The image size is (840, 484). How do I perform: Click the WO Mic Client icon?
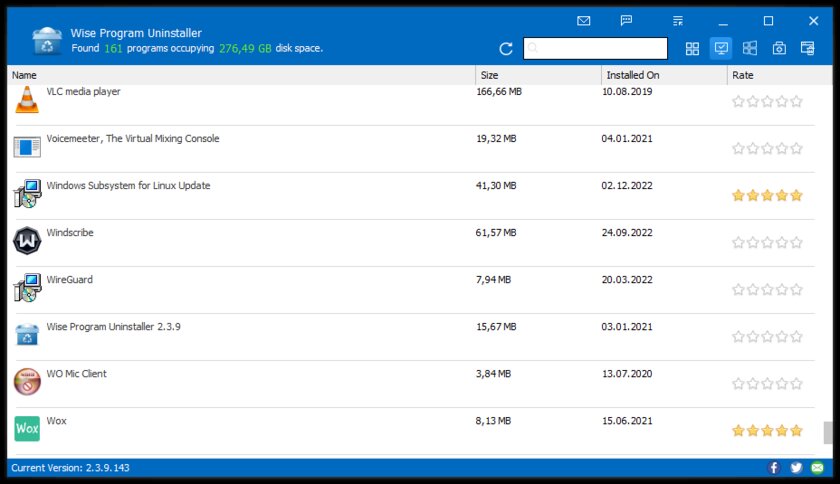pyautogui.click(x=27, y=382)
